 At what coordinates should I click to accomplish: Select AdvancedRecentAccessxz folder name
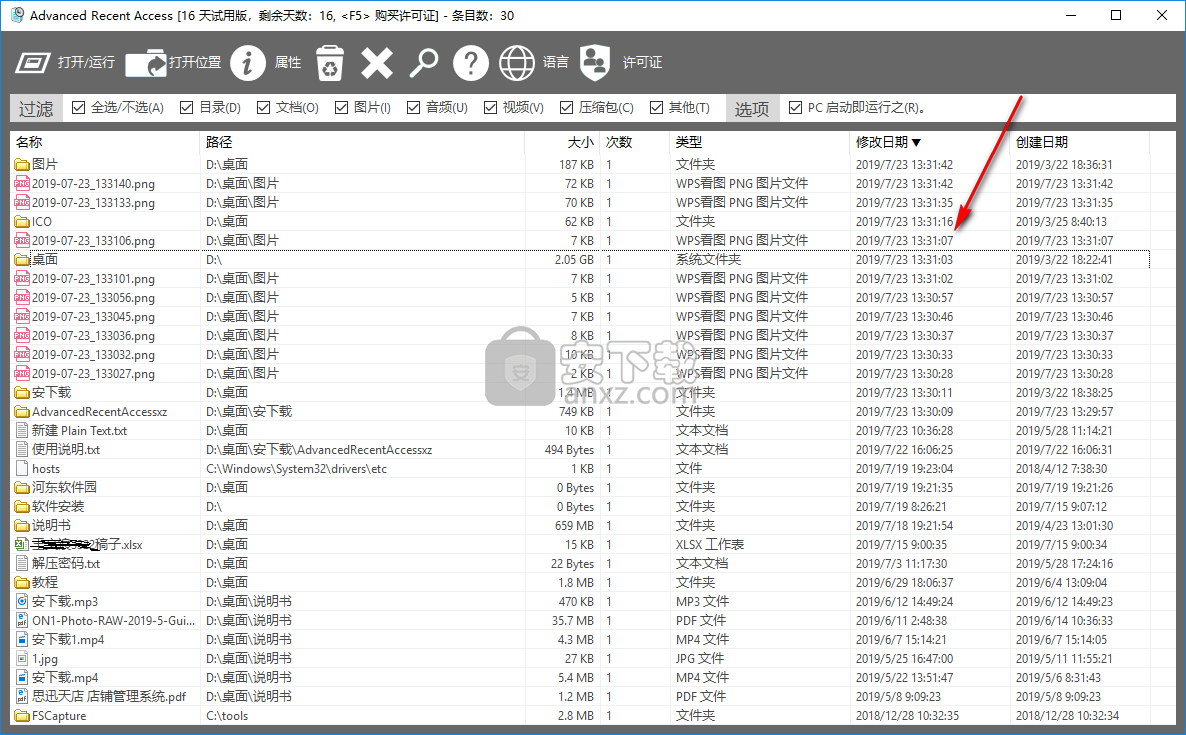click(99, 411)
